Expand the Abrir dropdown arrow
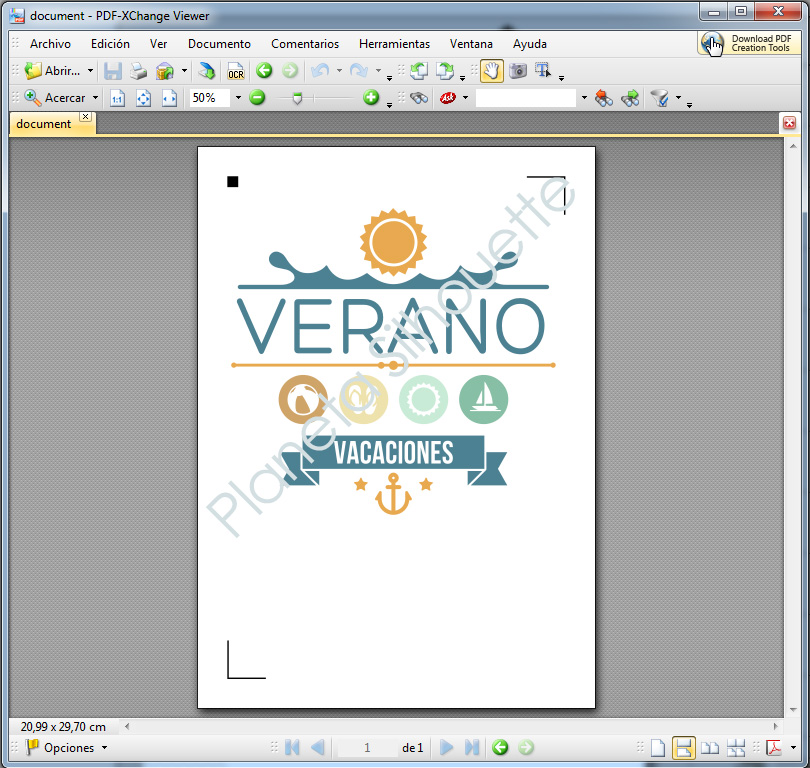This screenshot has width=810, height=768. 90,71
